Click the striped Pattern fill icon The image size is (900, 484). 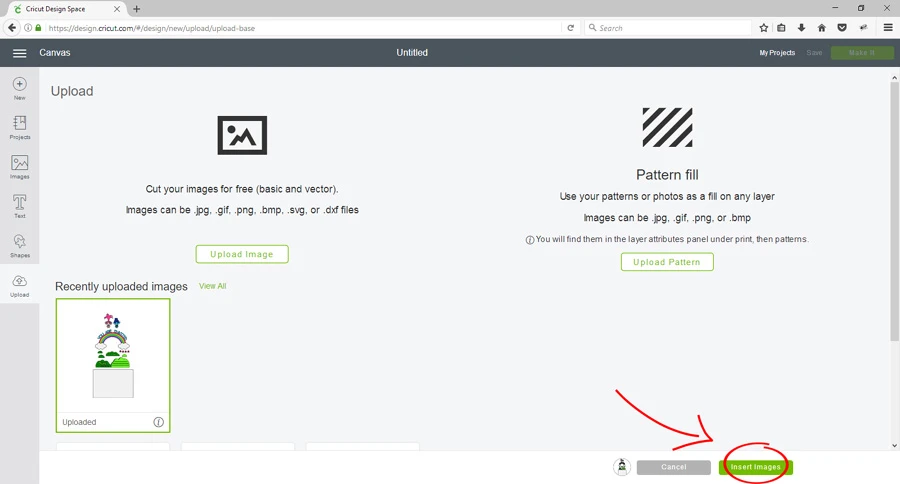click(x=667, y=127)
